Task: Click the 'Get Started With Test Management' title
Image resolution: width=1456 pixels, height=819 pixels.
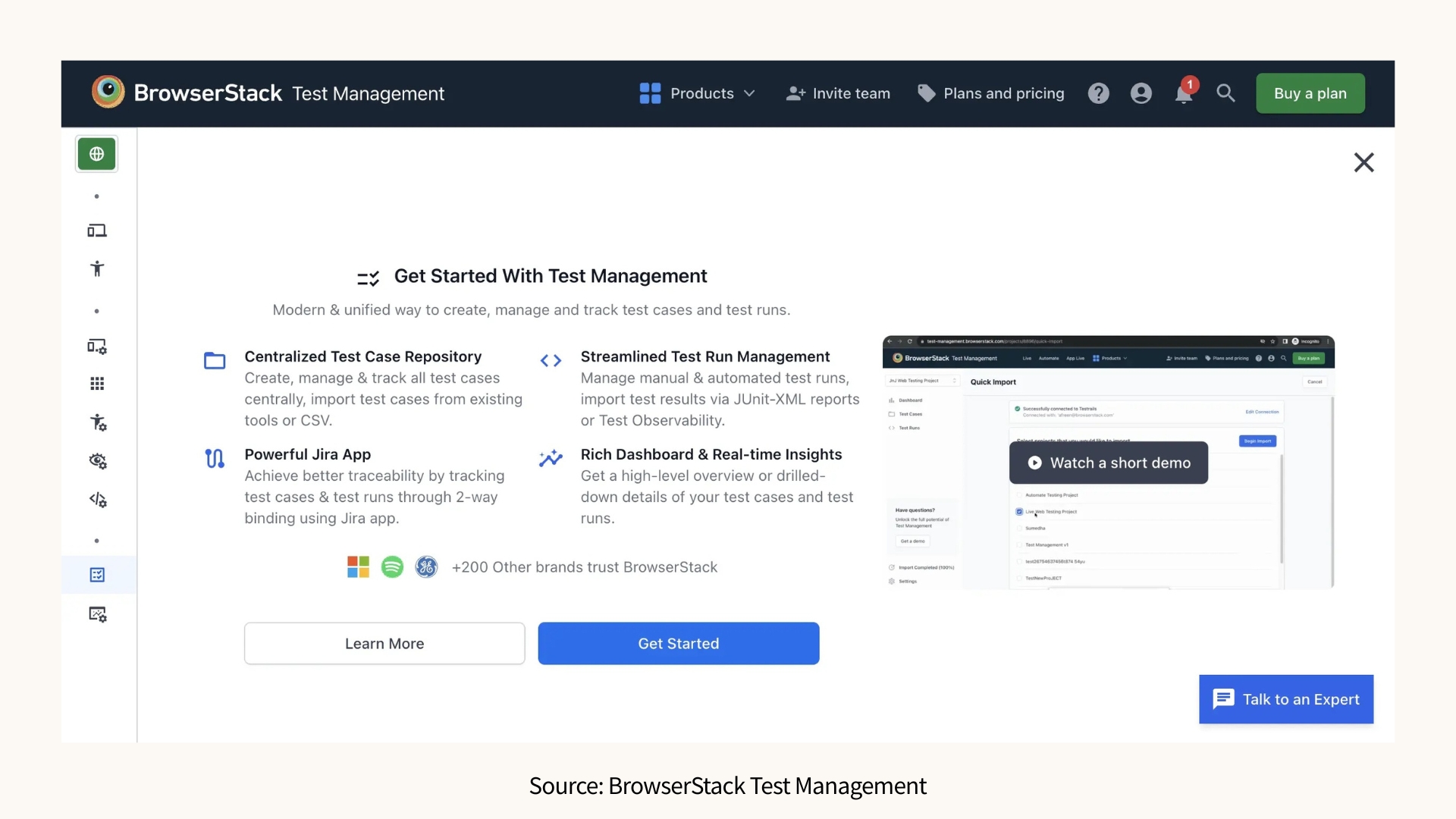Action: (551, 276)
